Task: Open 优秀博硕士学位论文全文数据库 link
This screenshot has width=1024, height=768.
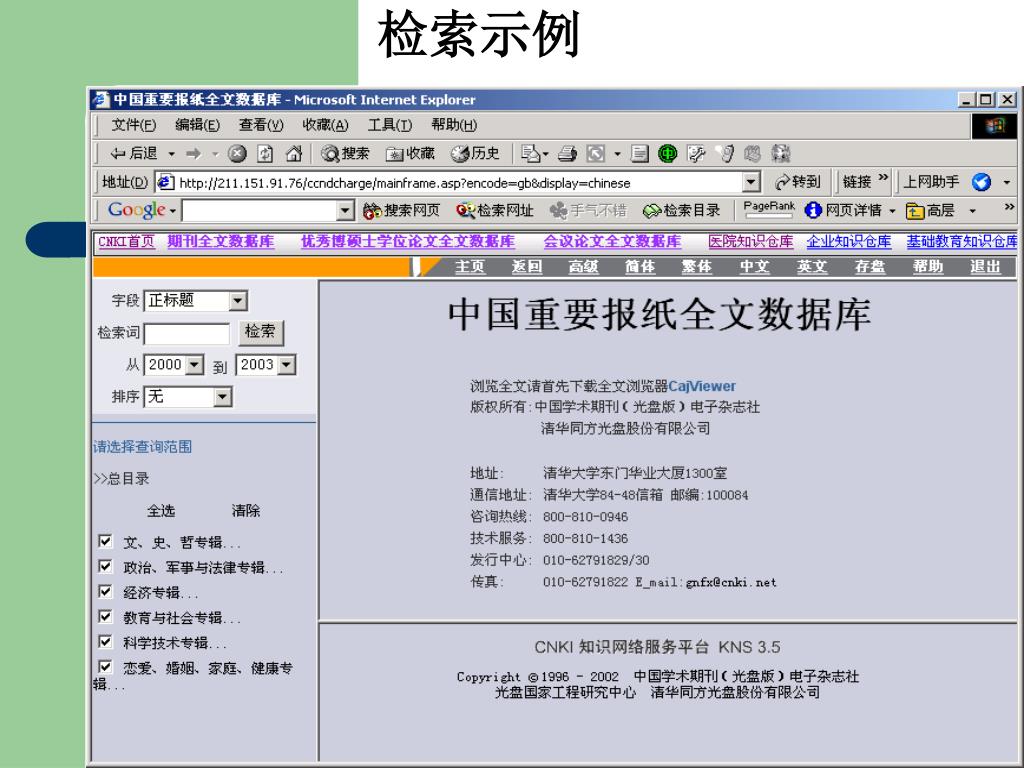Action: [408, 242]
